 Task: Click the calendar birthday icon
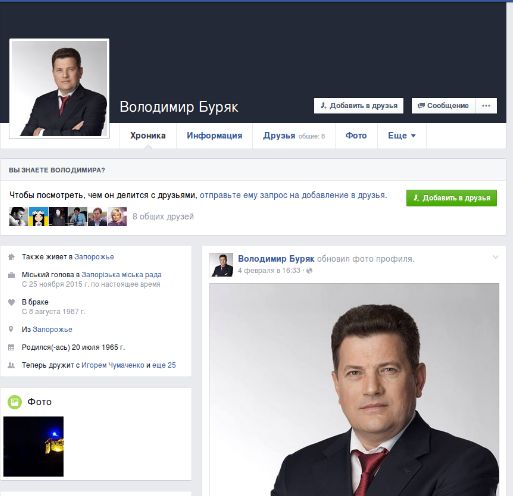11,347
